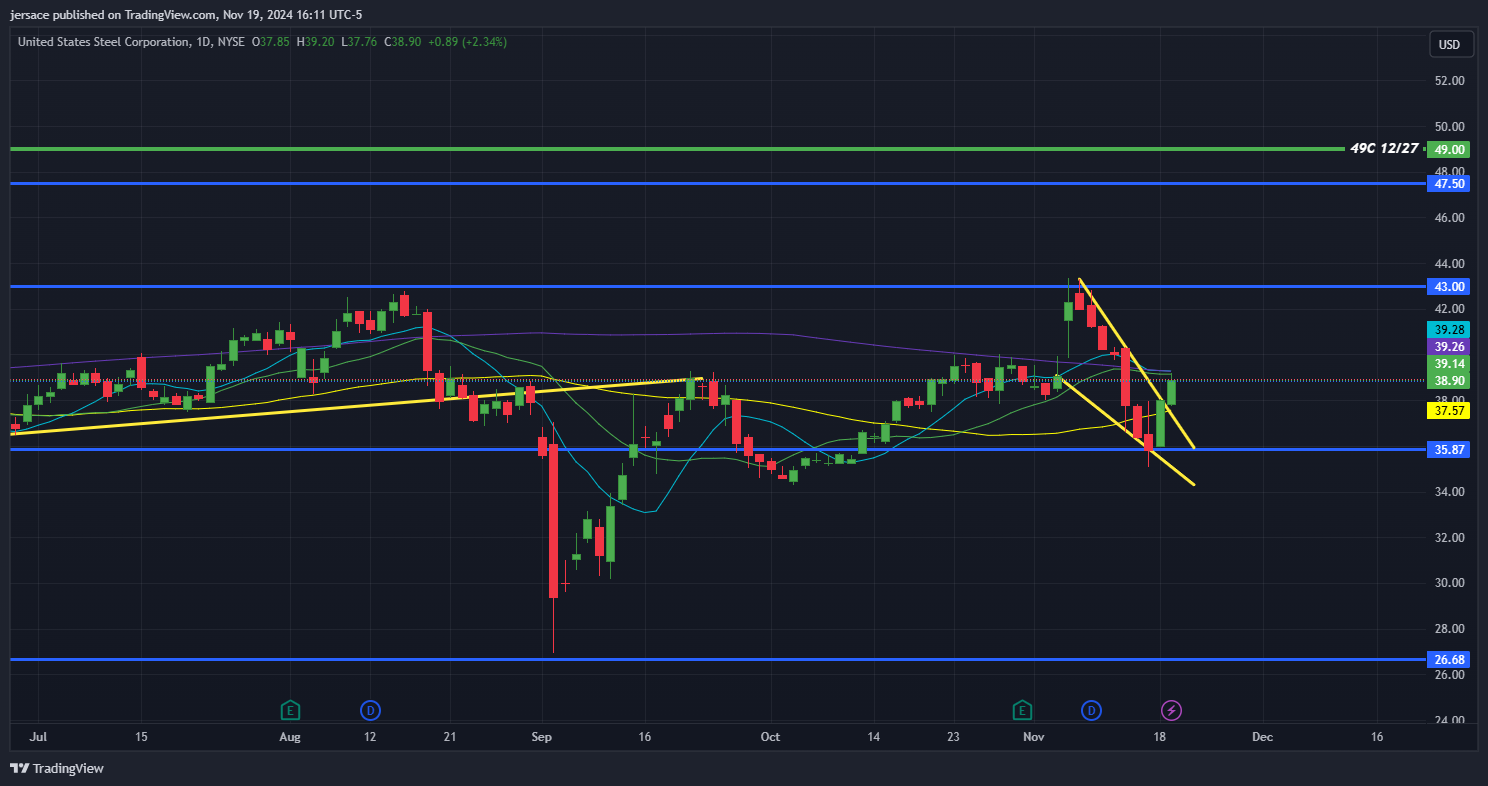Image resolution: width=1488 pixels, height=786 pixels.
Task: Click the low value L37.76
Action: tap(359, 42)
